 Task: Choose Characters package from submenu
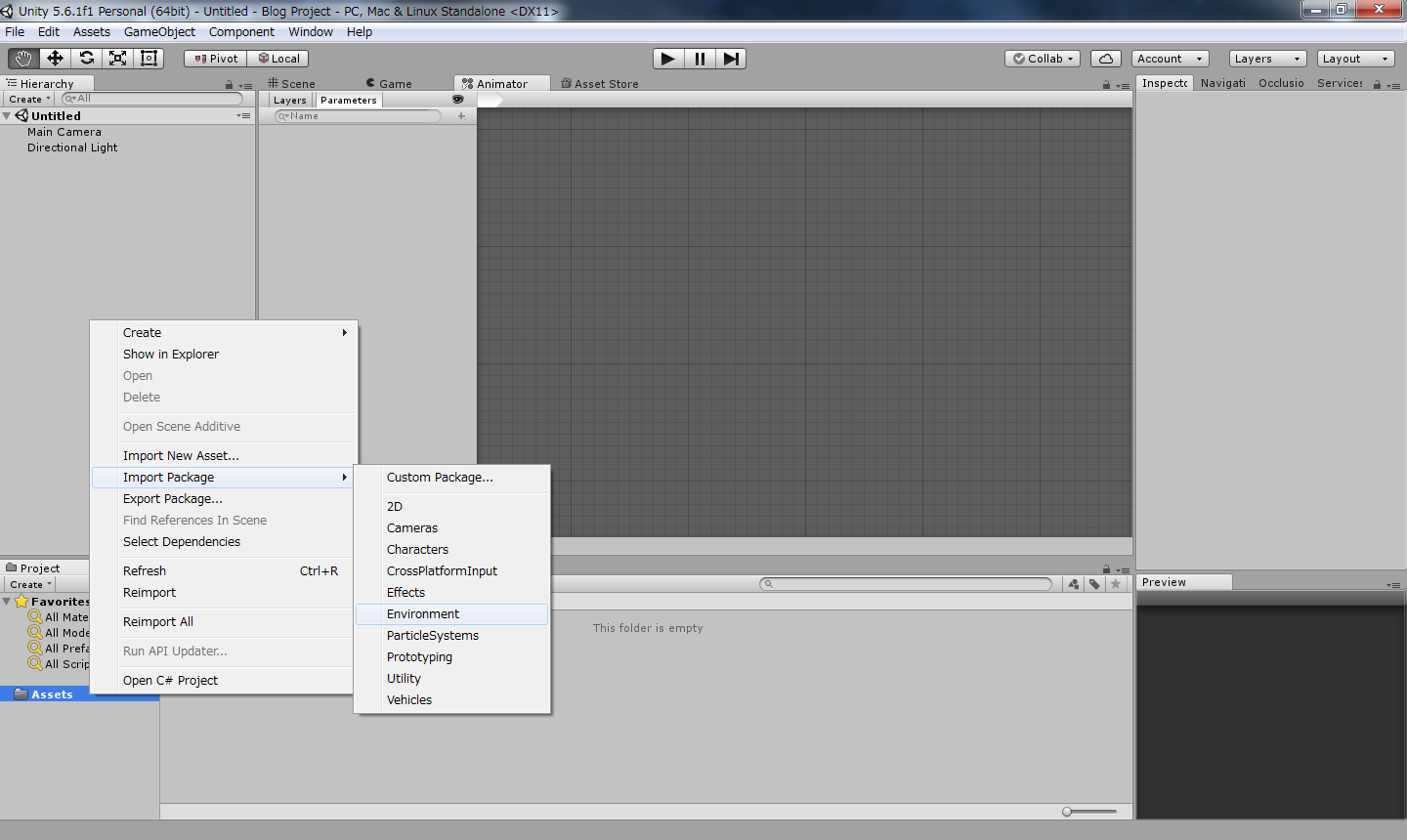(x=451, y=550)
